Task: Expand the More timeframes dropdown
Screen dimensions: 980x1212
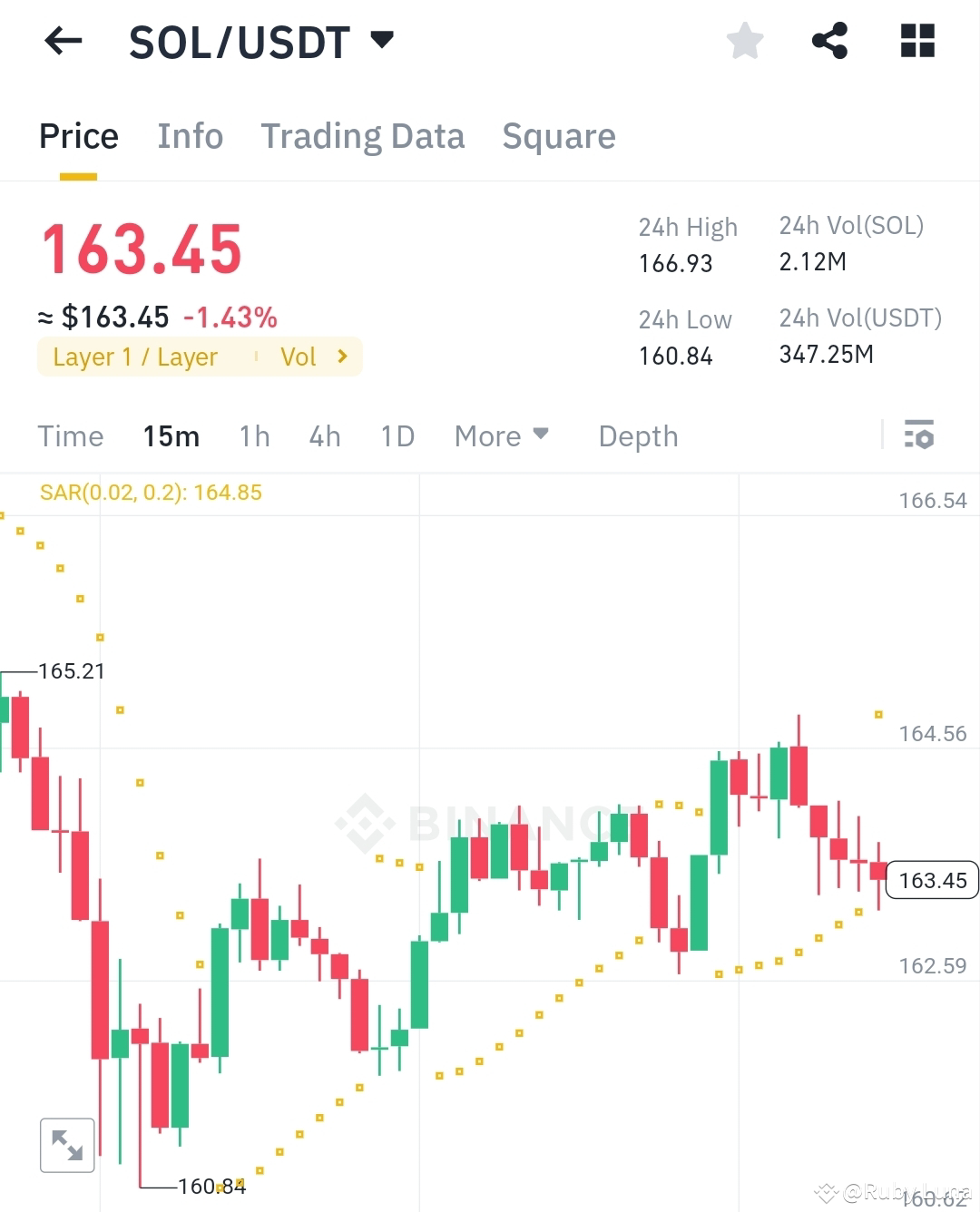Action: click(501, 436)
